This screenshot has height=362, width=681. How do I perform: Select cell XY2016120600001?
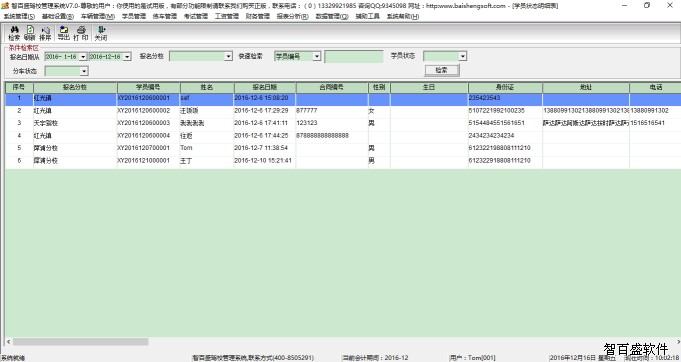pos(149,99)
